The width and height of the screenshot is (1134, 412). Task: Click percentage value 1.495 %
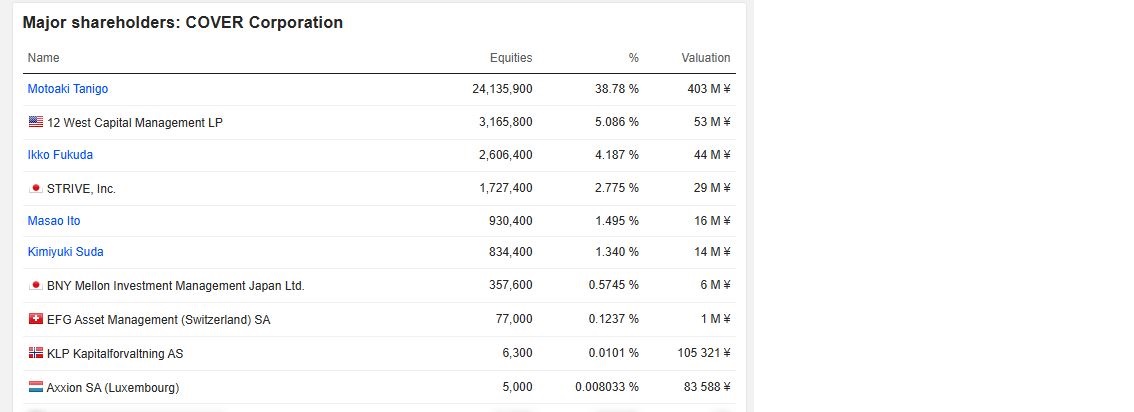pyautogui.click(x=617, y=220)
